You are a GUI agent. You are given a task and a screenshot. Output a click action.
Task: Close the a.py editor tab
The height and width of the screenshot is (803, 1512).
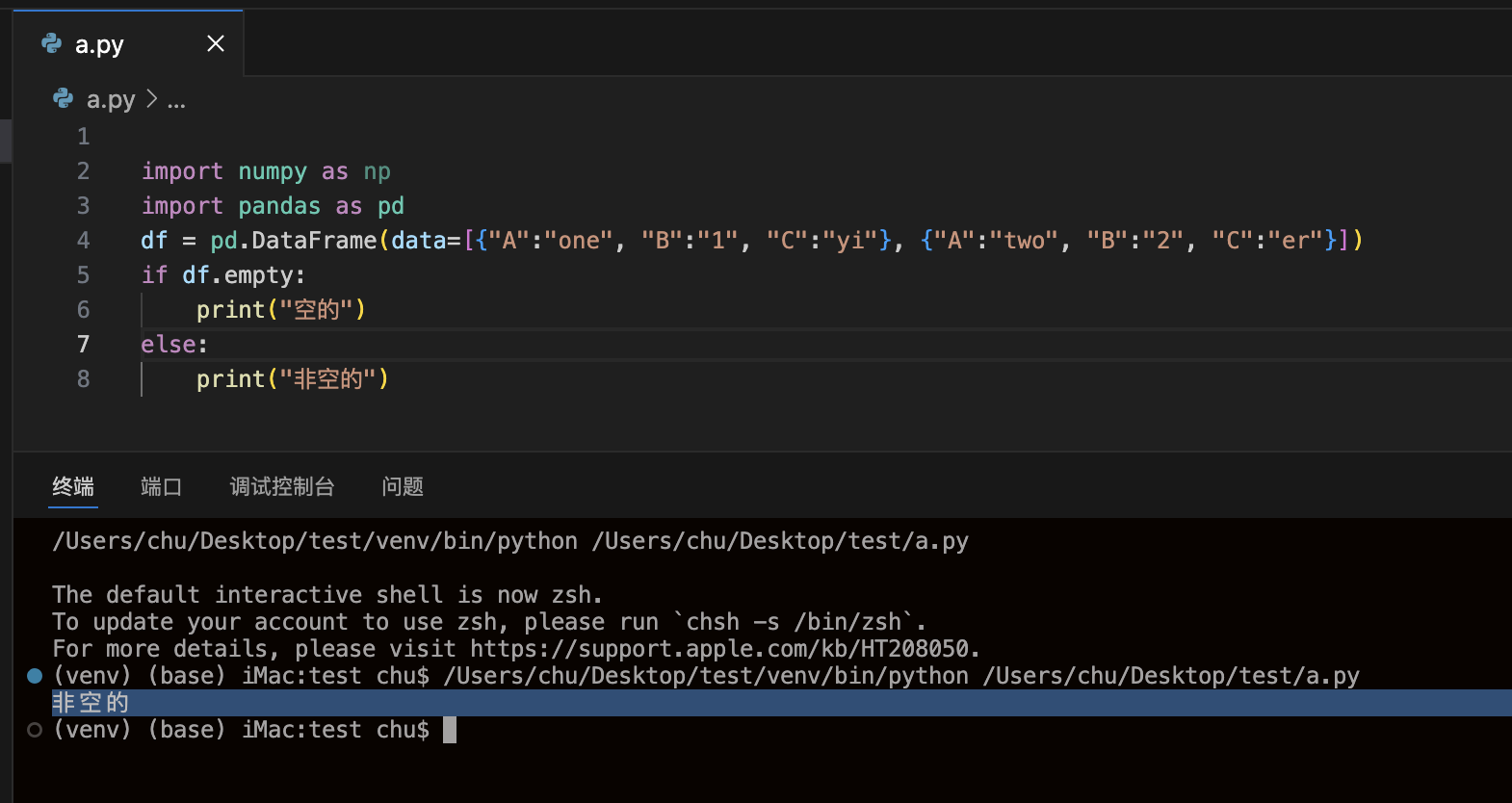pos(216,43)
